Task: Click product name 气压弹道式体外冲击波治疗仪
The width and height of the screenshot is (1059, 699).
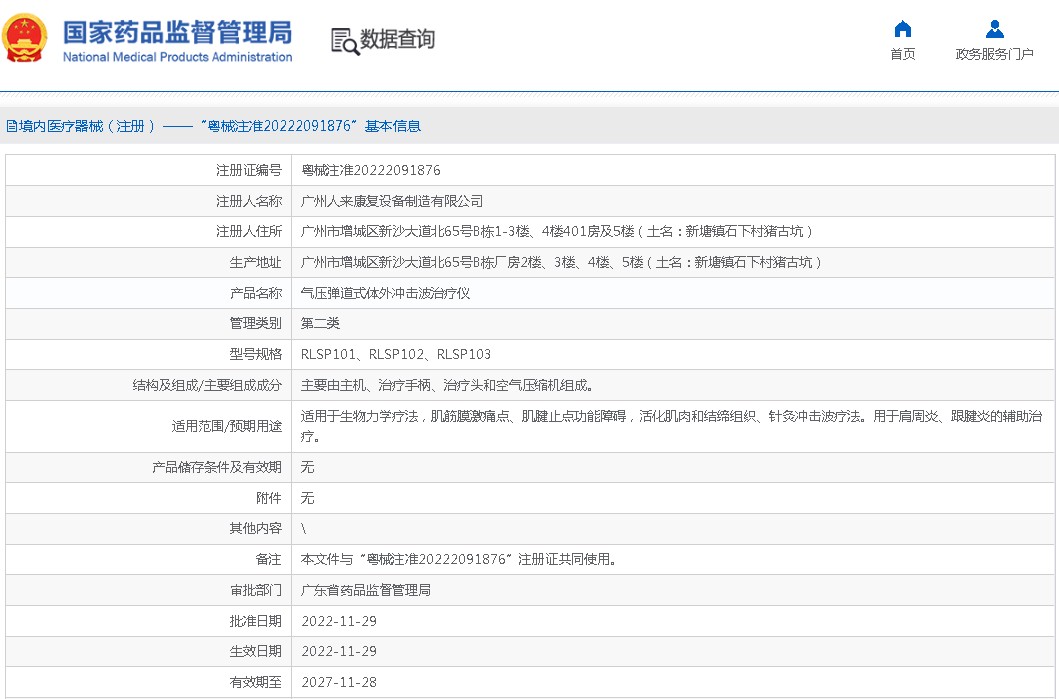Action: (x=385, y=293)
